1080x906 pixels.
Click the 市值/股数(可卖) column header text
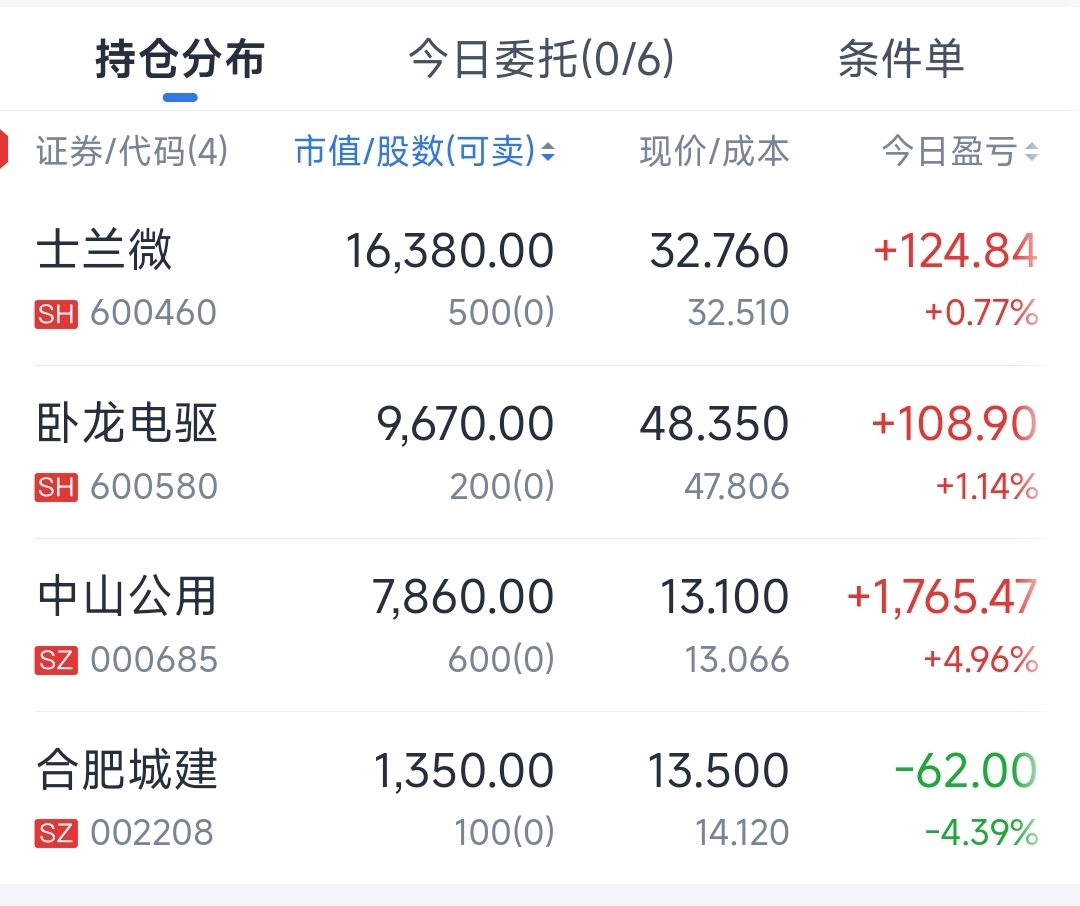click(414, 152)
